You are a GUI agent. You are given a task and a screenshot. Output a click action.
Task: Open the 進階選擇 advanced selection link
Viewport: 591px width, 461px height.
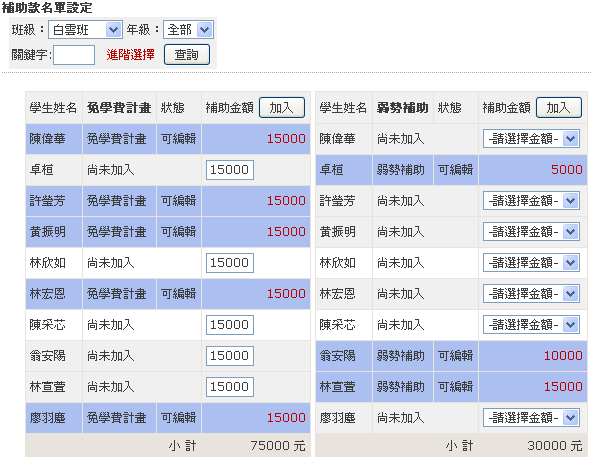coord(130,55)
